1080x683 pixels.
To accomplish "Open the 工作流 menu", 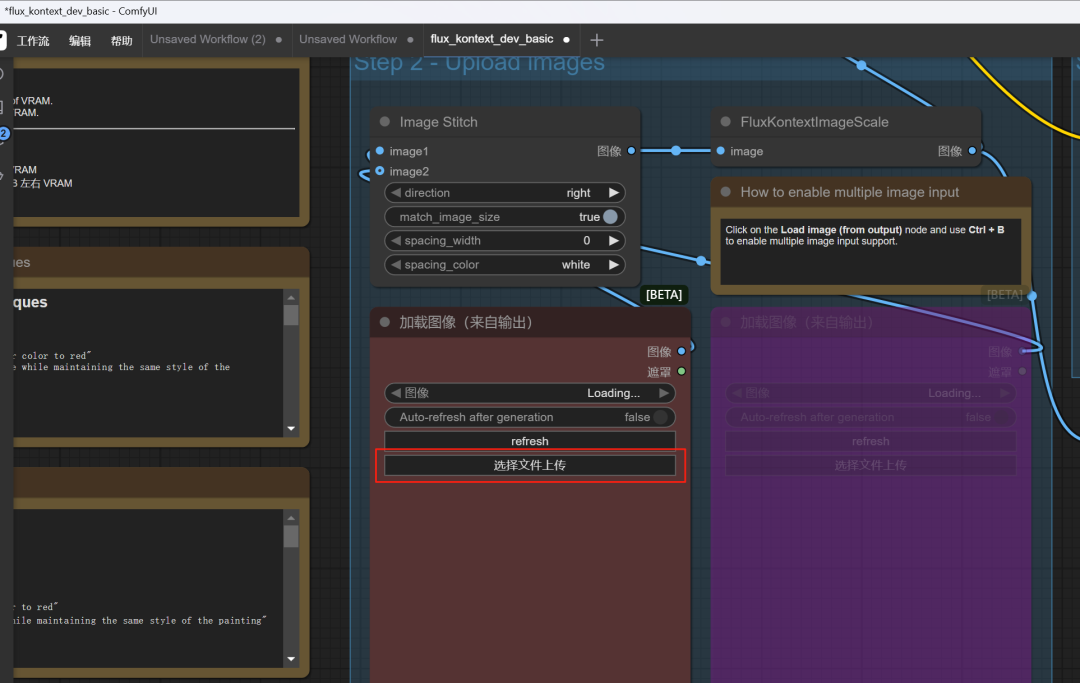I will (x=33, y=41).
